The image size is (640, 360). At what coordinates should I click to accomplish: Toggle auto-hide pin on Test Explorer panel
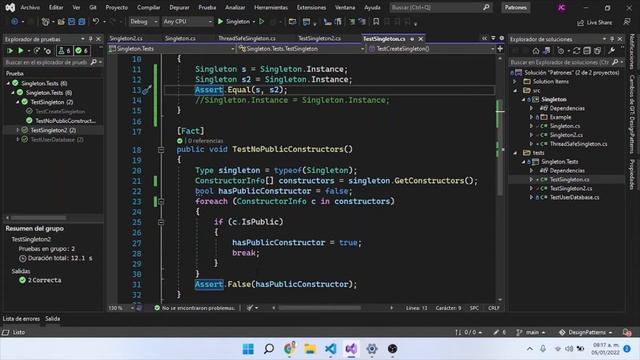(x=91, y=39)
